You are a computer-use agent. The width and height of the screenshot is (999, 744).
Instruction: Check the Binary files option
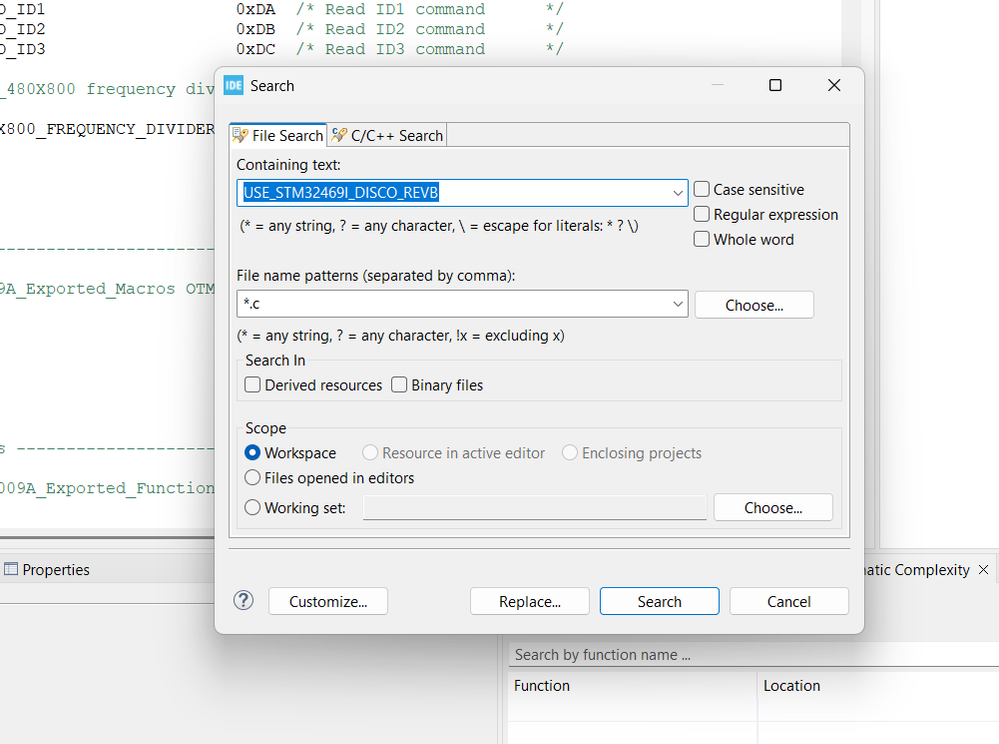[x=399, y=385]
